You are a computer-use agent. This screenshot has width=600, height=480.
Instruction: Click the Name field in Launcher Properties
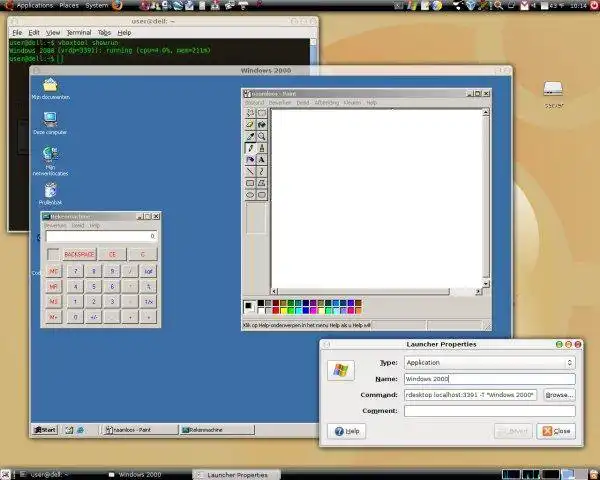(x=490, y=379)
